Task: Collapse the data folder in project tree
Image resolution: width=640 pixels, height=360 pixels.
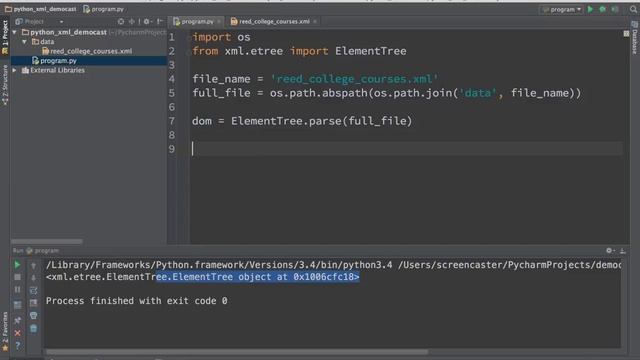Action: pyautogui.click(x=24, y=42)
